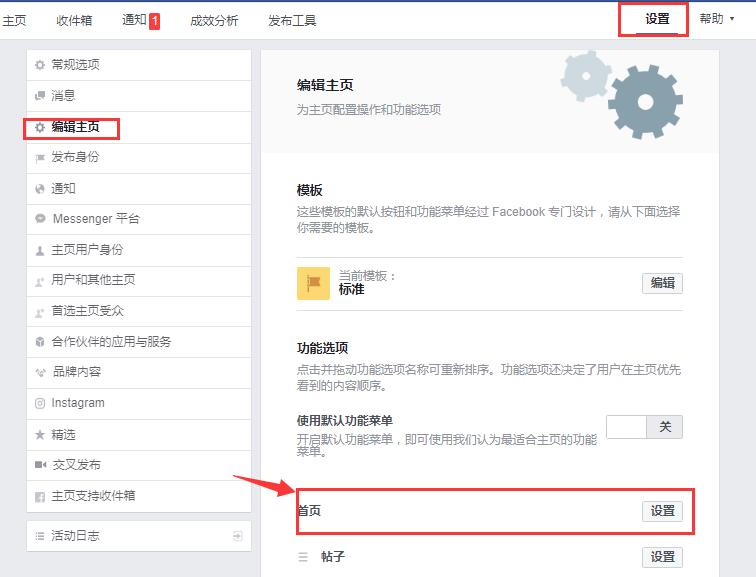Click the Messenger 平台 icon
Viewport: 756px width, 577px height.
tap(40, 219)
